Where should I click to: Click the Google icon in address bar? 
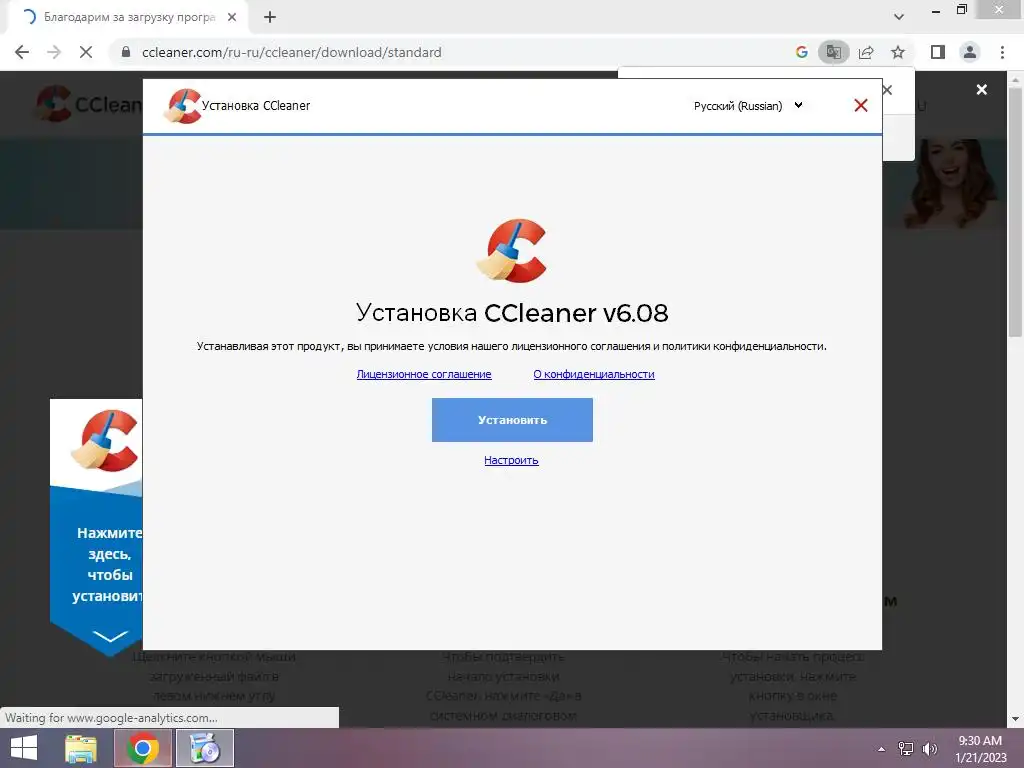pyautogui.click(x=802, y=52)
